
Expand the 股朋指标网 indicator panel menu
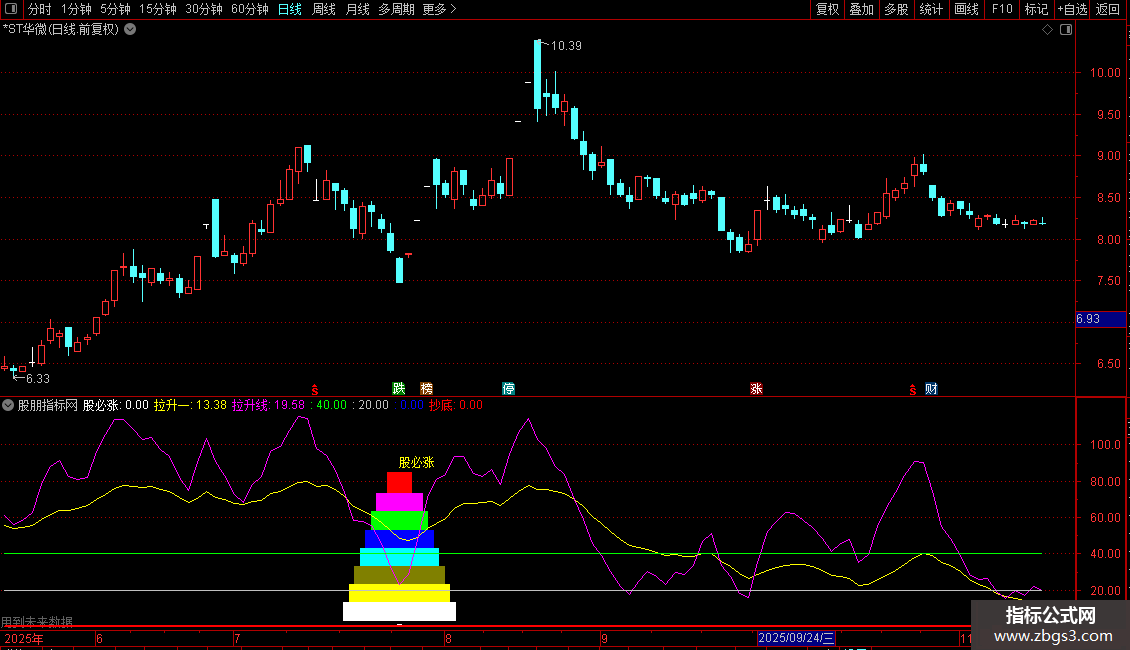(x=9, y=406)
